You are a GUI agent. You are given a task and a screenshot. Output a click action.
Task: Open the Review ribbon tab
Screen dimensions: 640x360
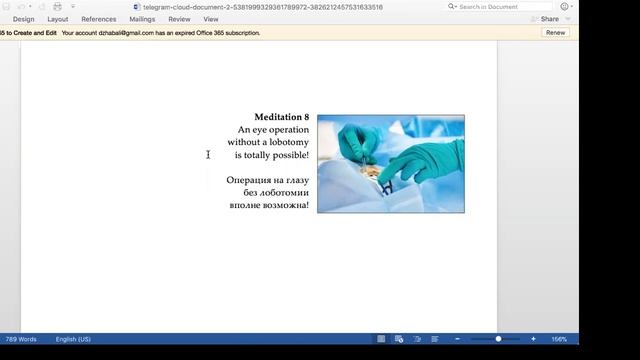[x=179, y=19]
